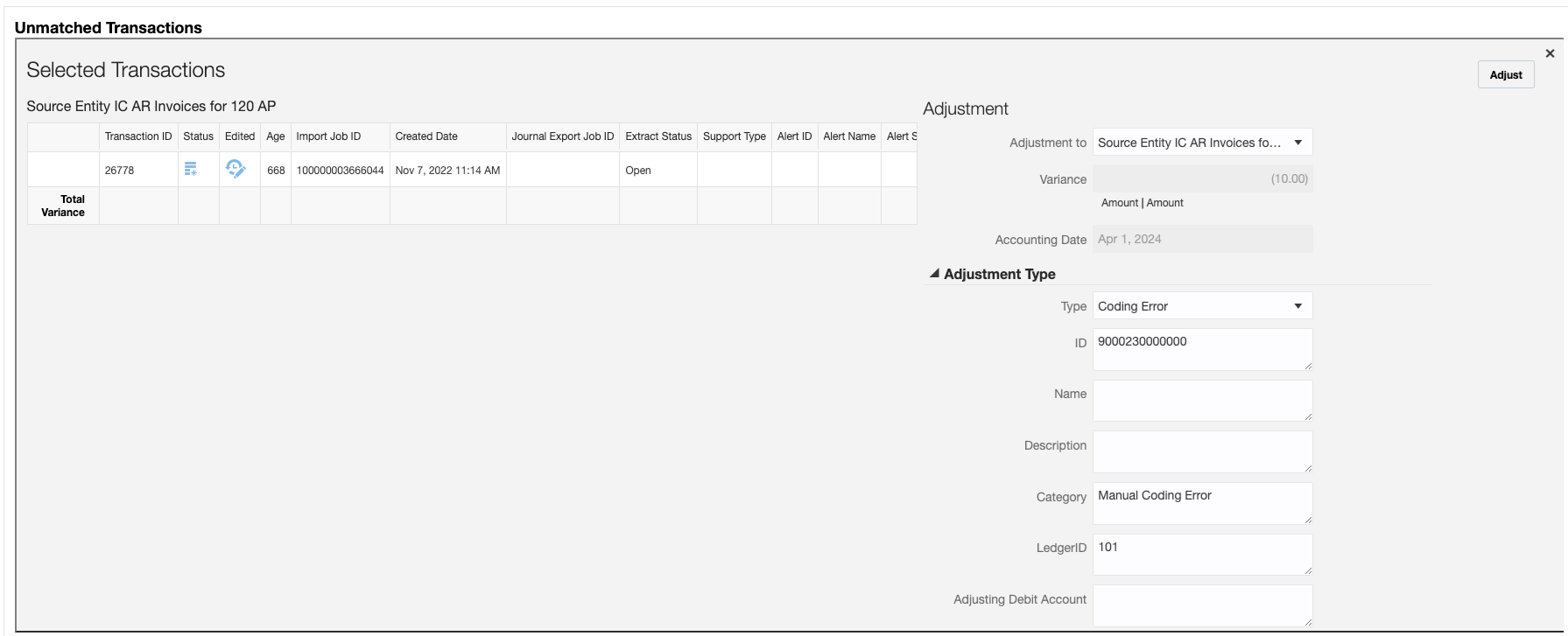The height and width of the screenshot is (636, 1568).
Task: Click import job ID 100000003666044
Action: (x=341, y=171)
